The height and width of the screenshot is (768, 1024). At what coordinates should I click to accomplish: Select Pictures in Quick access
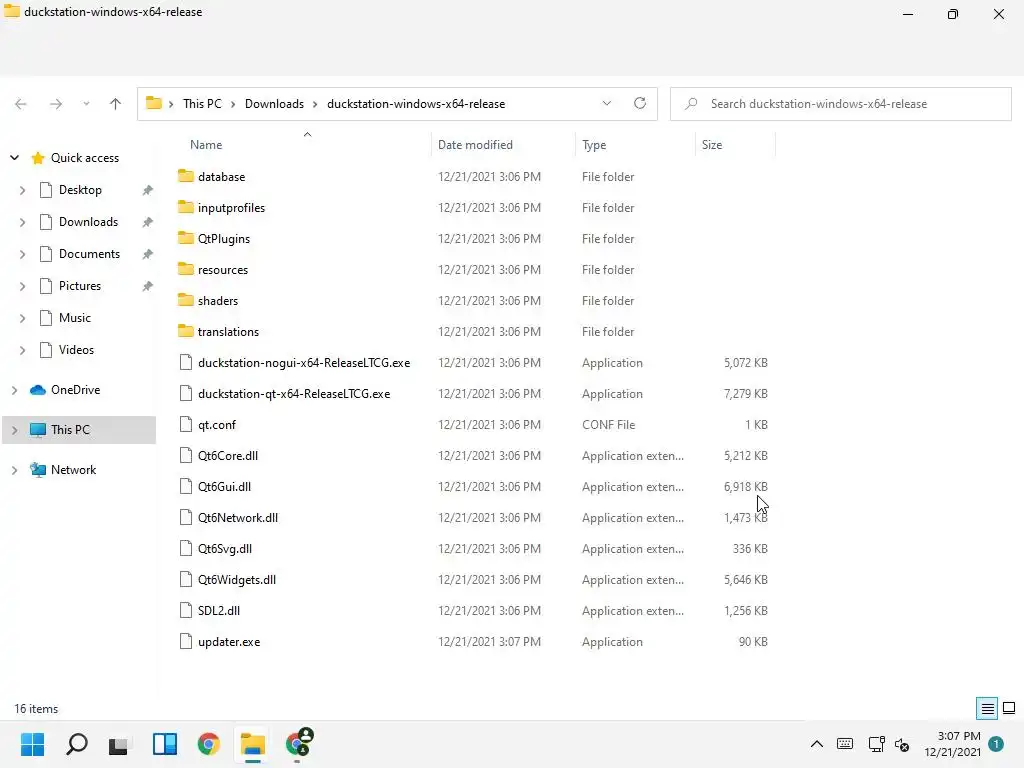pos(80,286)
